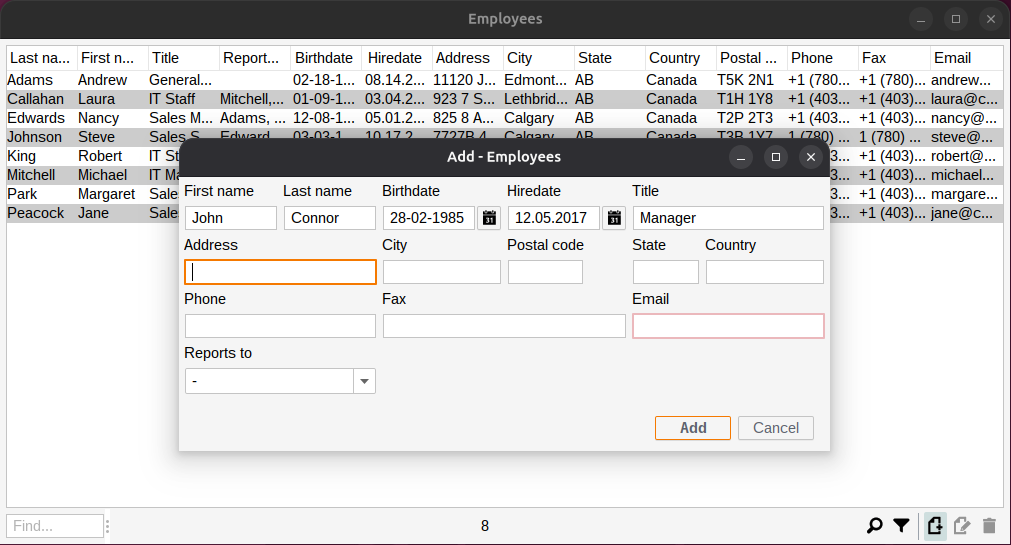Expand the Reports to dropdown
Screen dimensions: 1011x545
coord(364,381)
